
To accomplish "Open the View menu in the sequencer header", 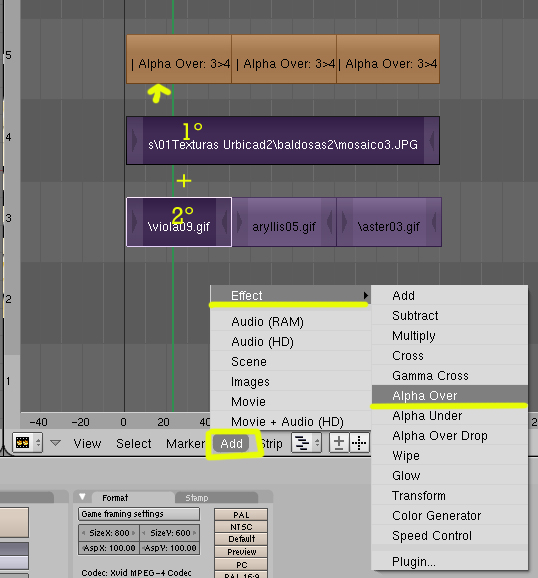I will pyautogui.click(x=87, y=443).
